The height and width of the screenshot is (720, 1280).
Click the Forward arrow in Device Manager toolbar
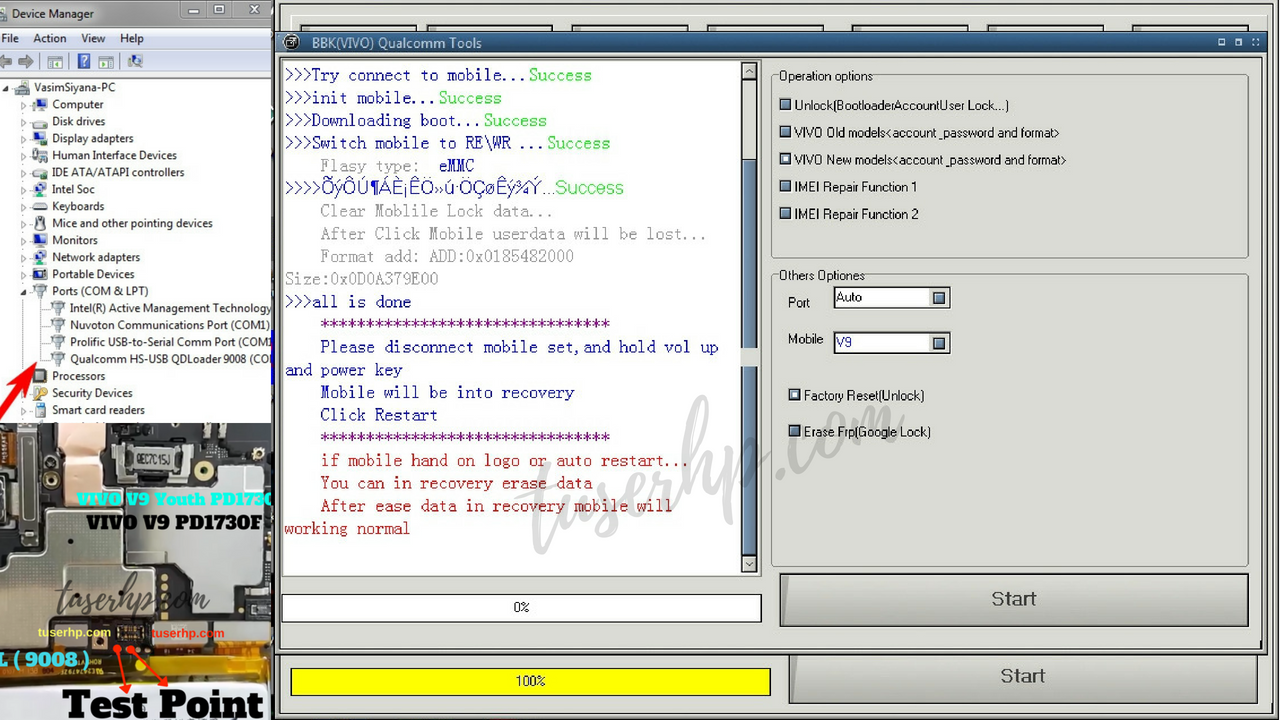tap(28, 61)
